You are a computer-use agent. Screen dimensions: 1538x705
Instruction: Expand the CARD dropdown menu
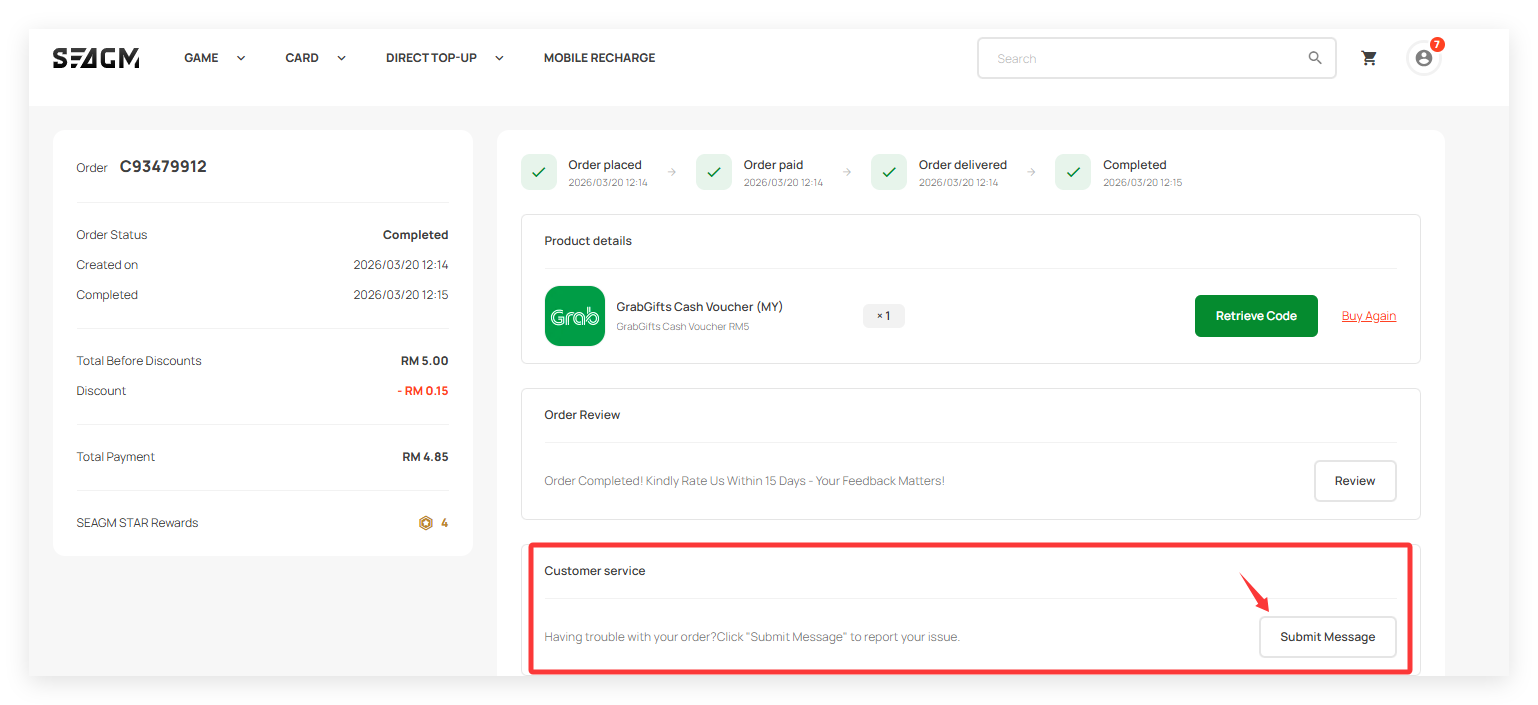pos(315,58)
